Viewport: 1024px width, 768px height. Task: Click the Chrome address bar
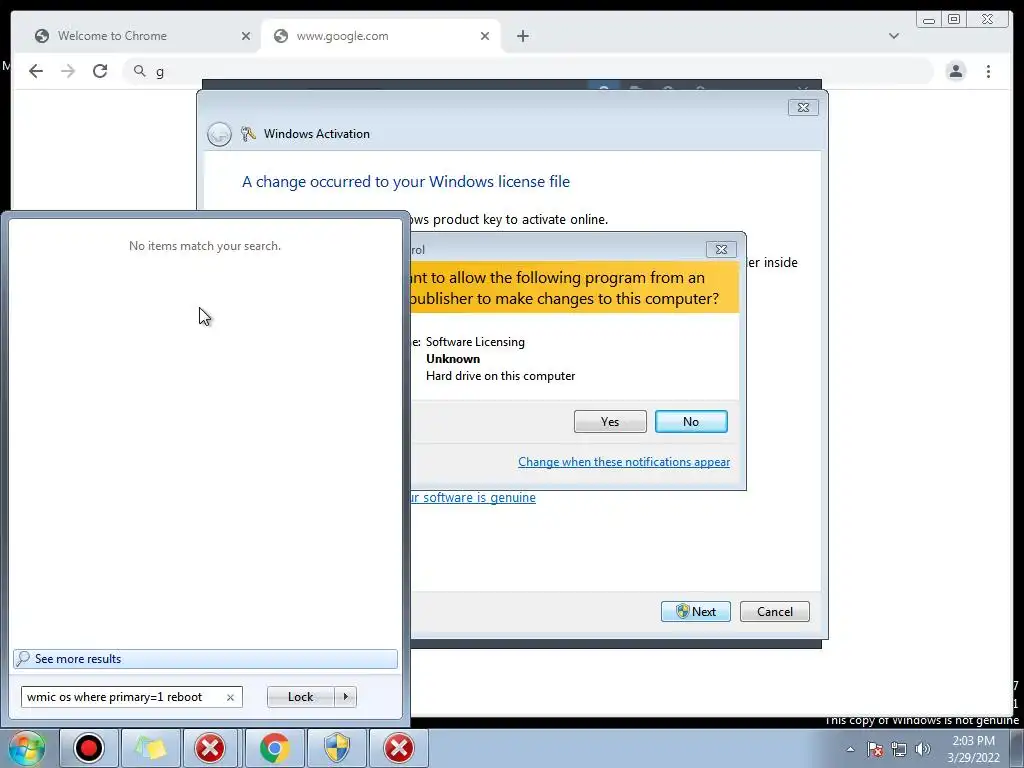pyautogui.click(x=526, y=71)
